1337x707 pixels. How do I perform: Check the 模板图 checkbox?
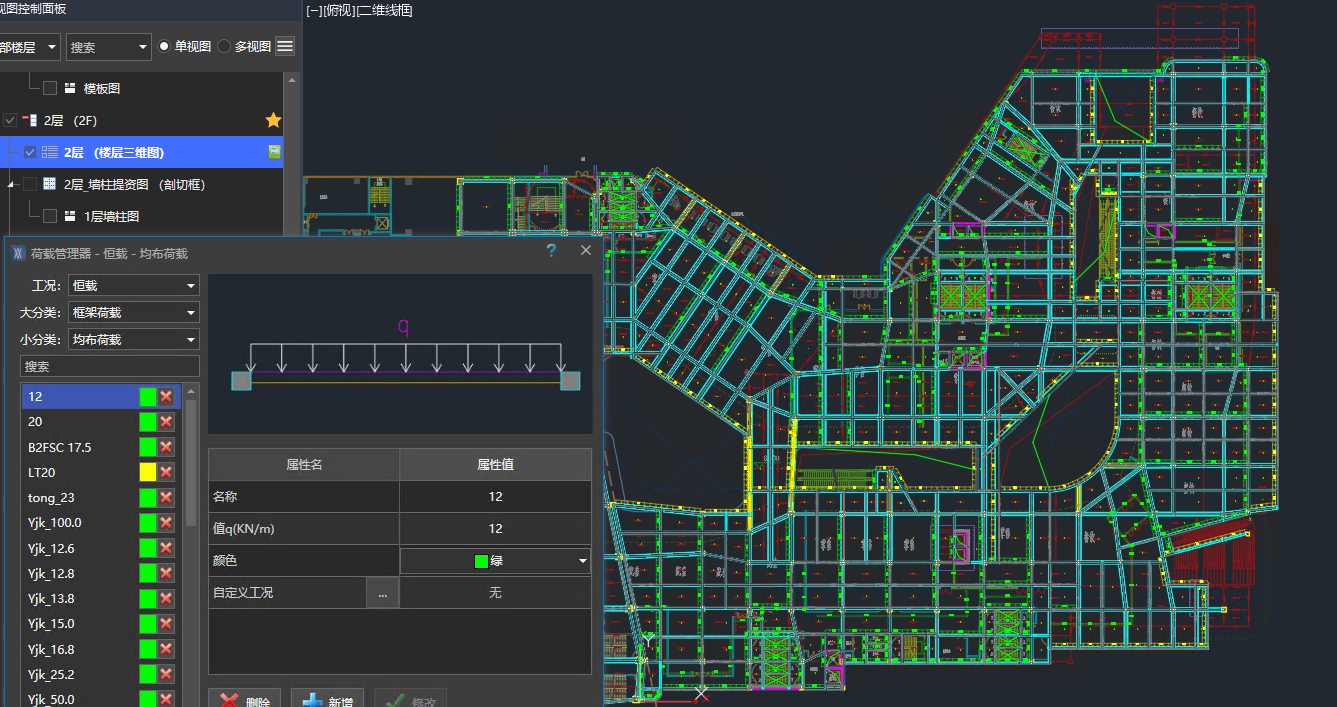coord(50,88)
